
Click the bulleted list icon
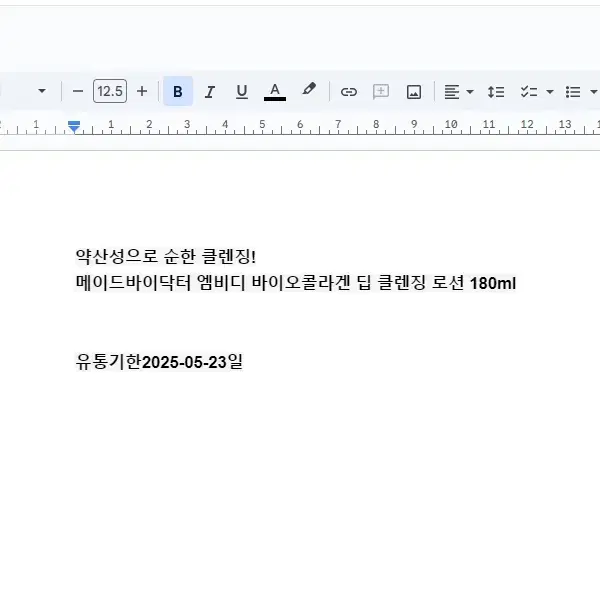point(573,92)
